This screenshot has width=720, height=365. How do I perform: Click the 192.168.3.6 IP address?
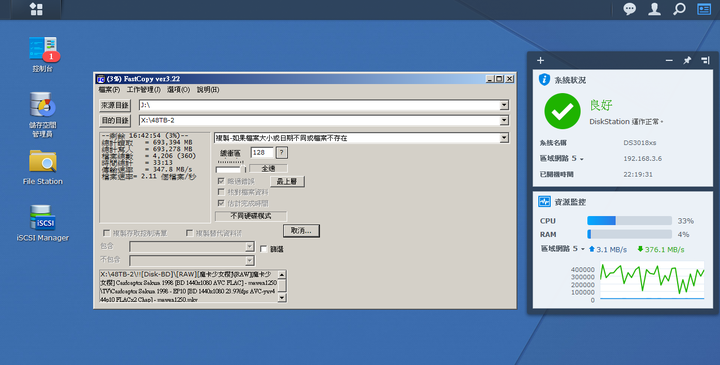point(642,158)
